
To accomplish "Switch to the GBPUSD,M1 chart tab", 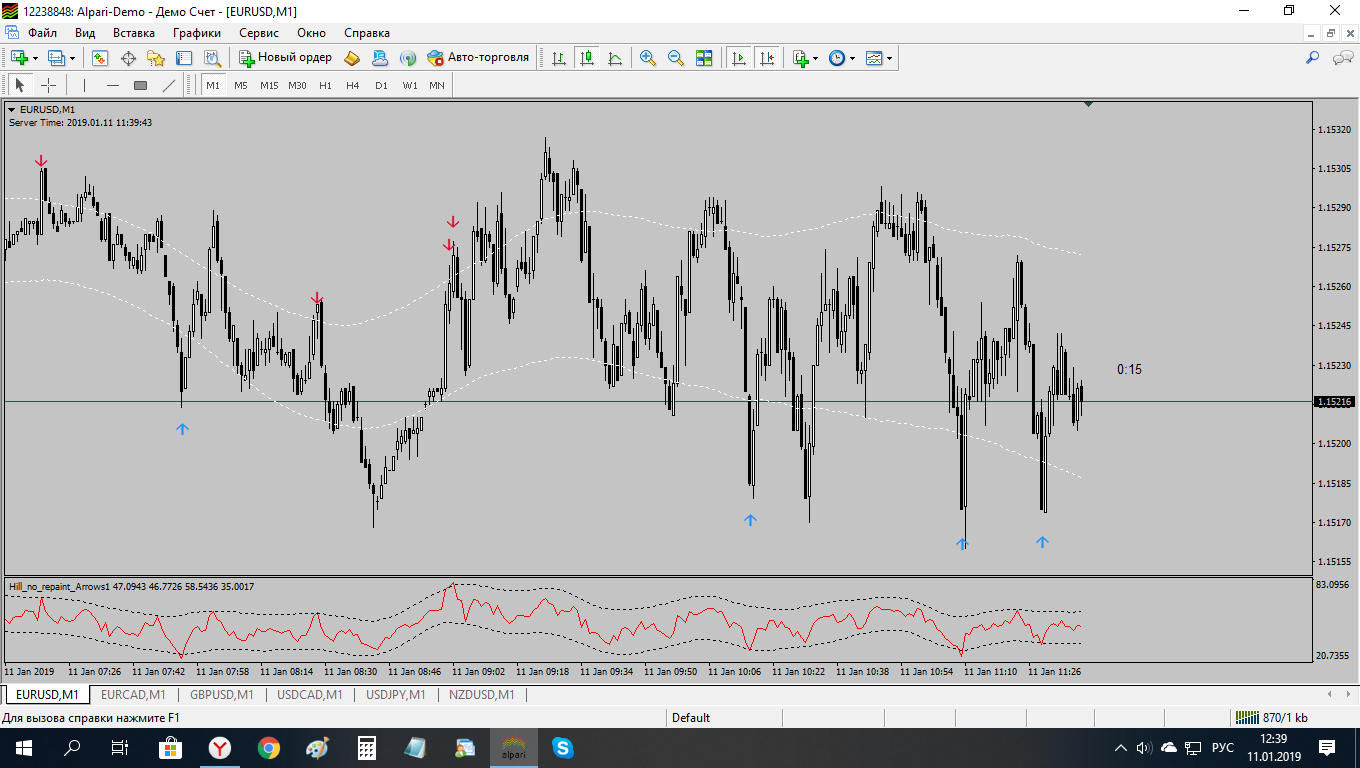I will pyautogui.click(x=222, y=694).
